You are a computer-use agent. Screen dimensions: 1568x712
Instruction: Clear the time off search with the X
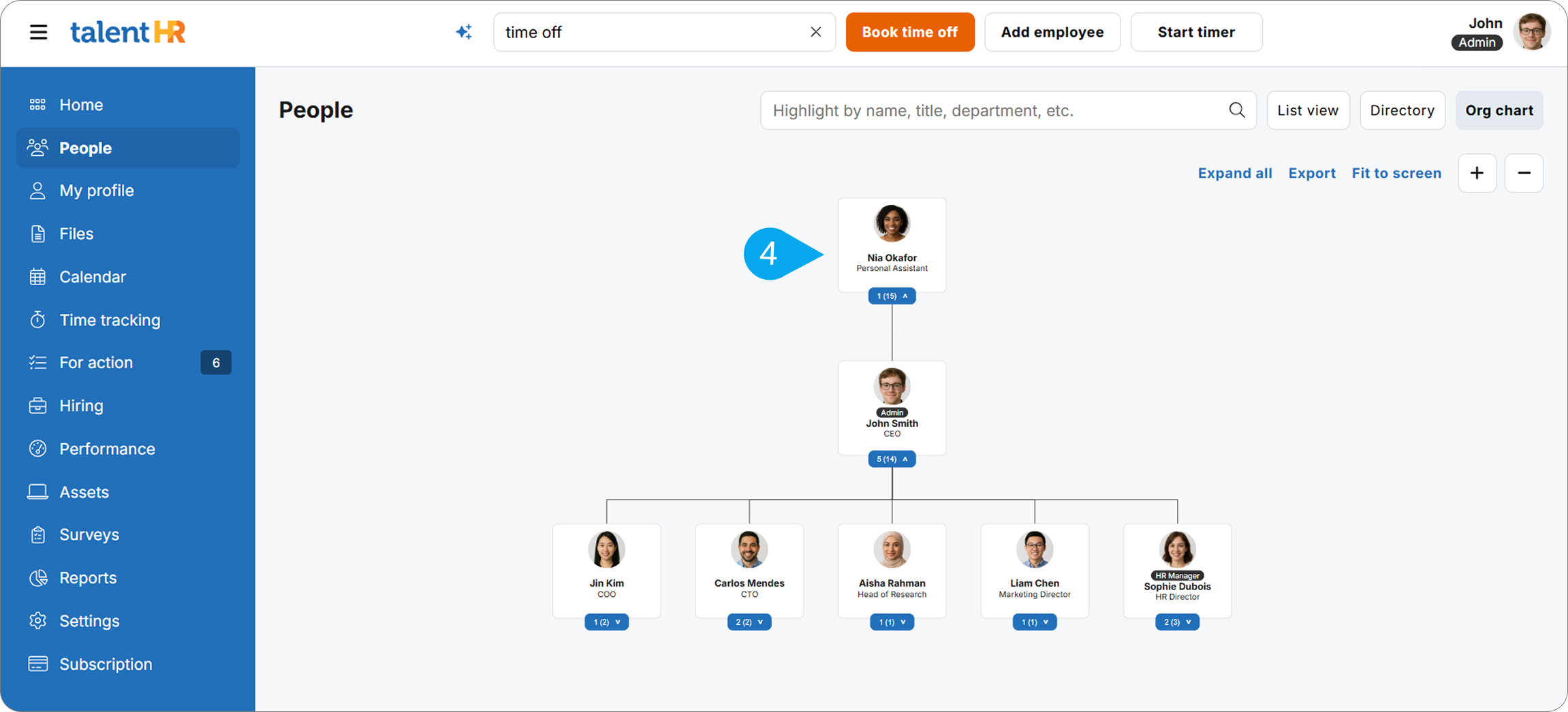815,31
